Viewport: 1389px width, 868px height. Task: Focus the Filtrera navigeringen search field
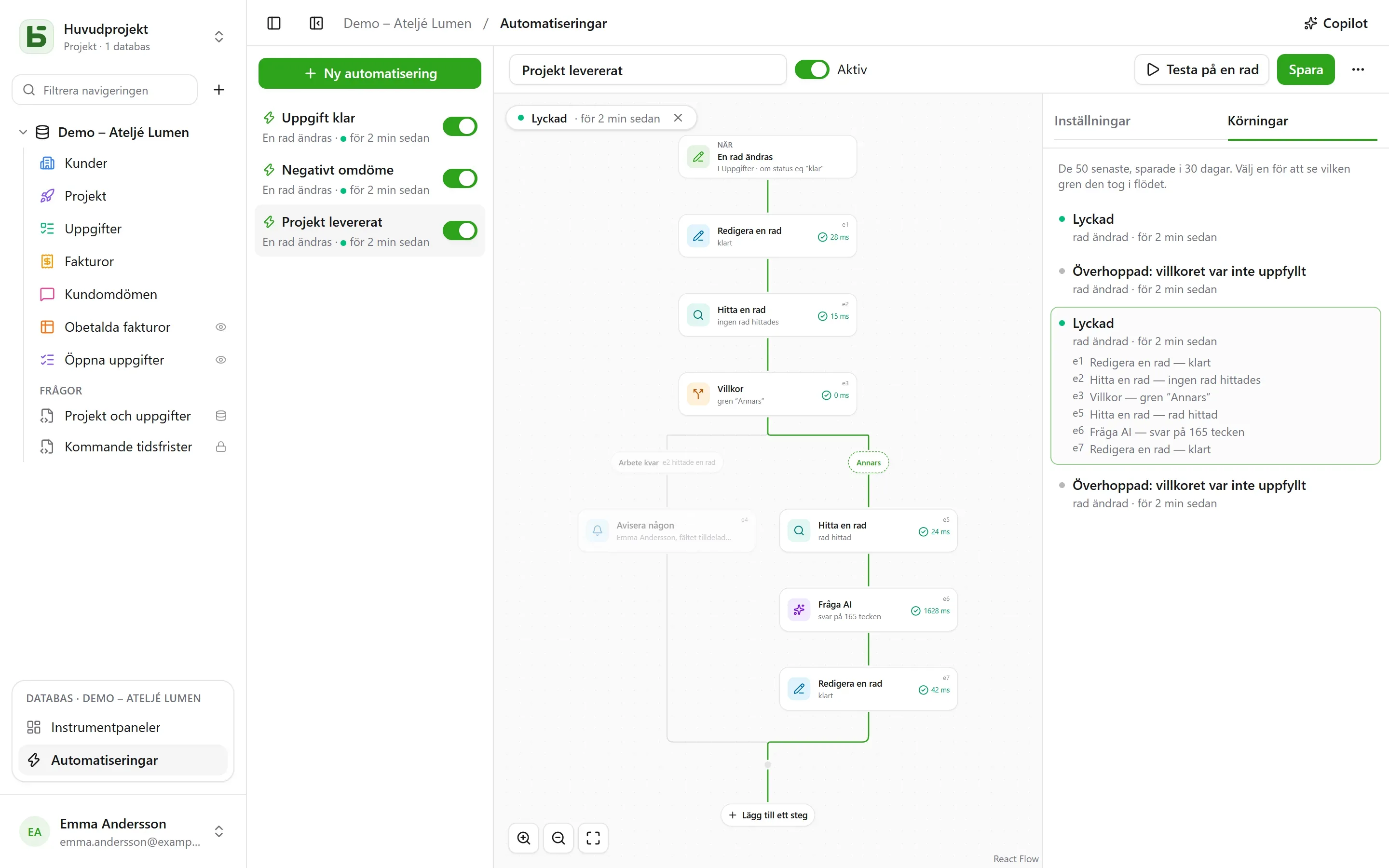click(105, 90)
